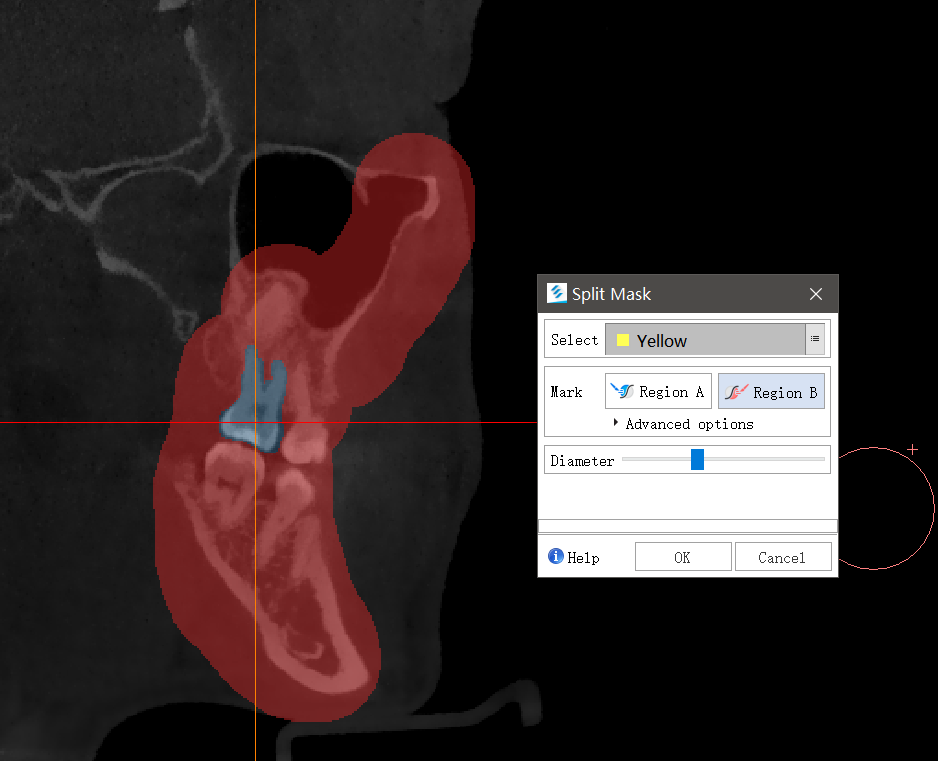Click the yellow color swatch
This screenshot has height=761, width=938.
coord(623,340)
